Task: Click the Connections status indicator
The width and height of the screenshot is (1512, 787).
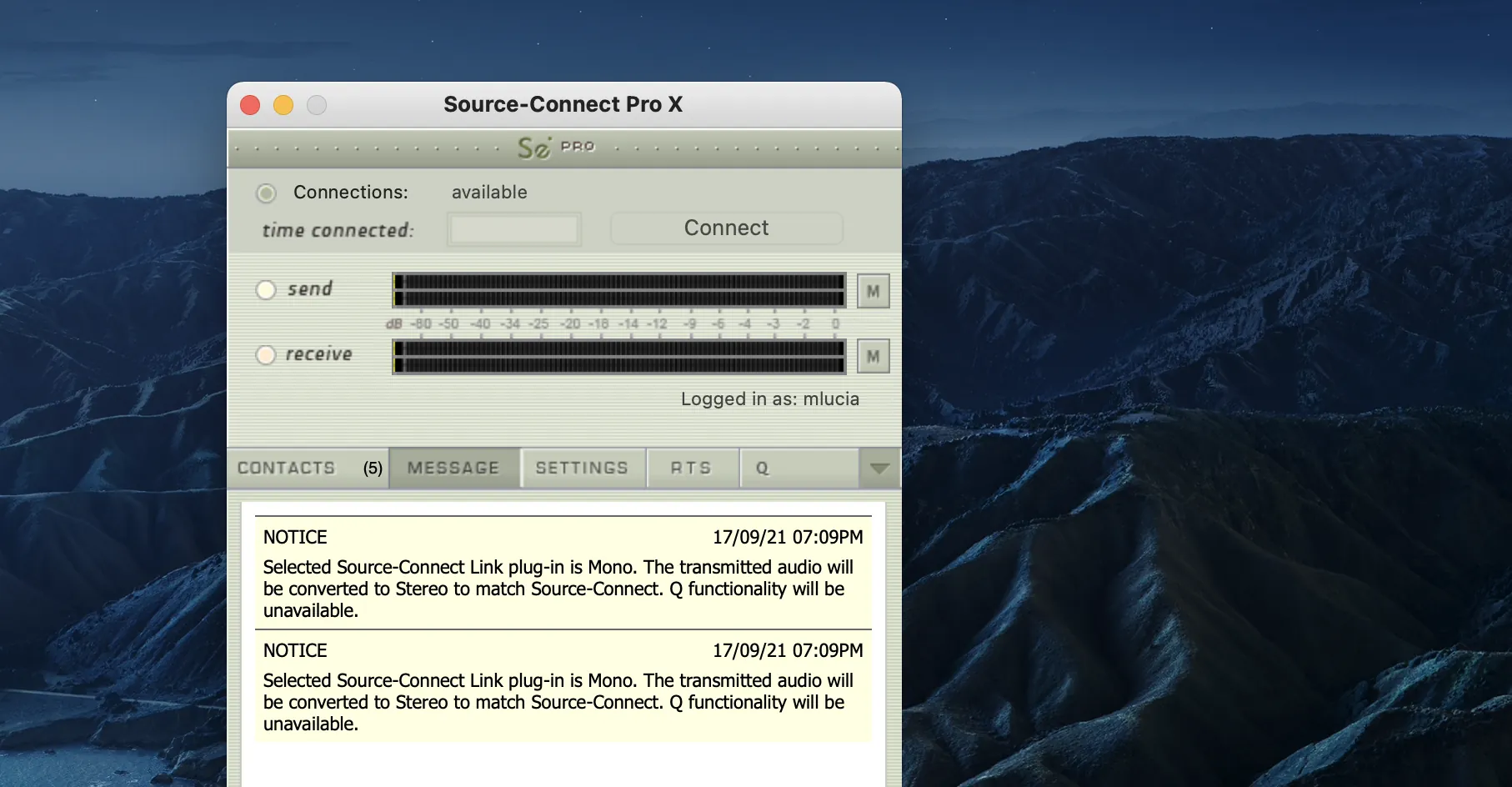Action: click(266, 193)
